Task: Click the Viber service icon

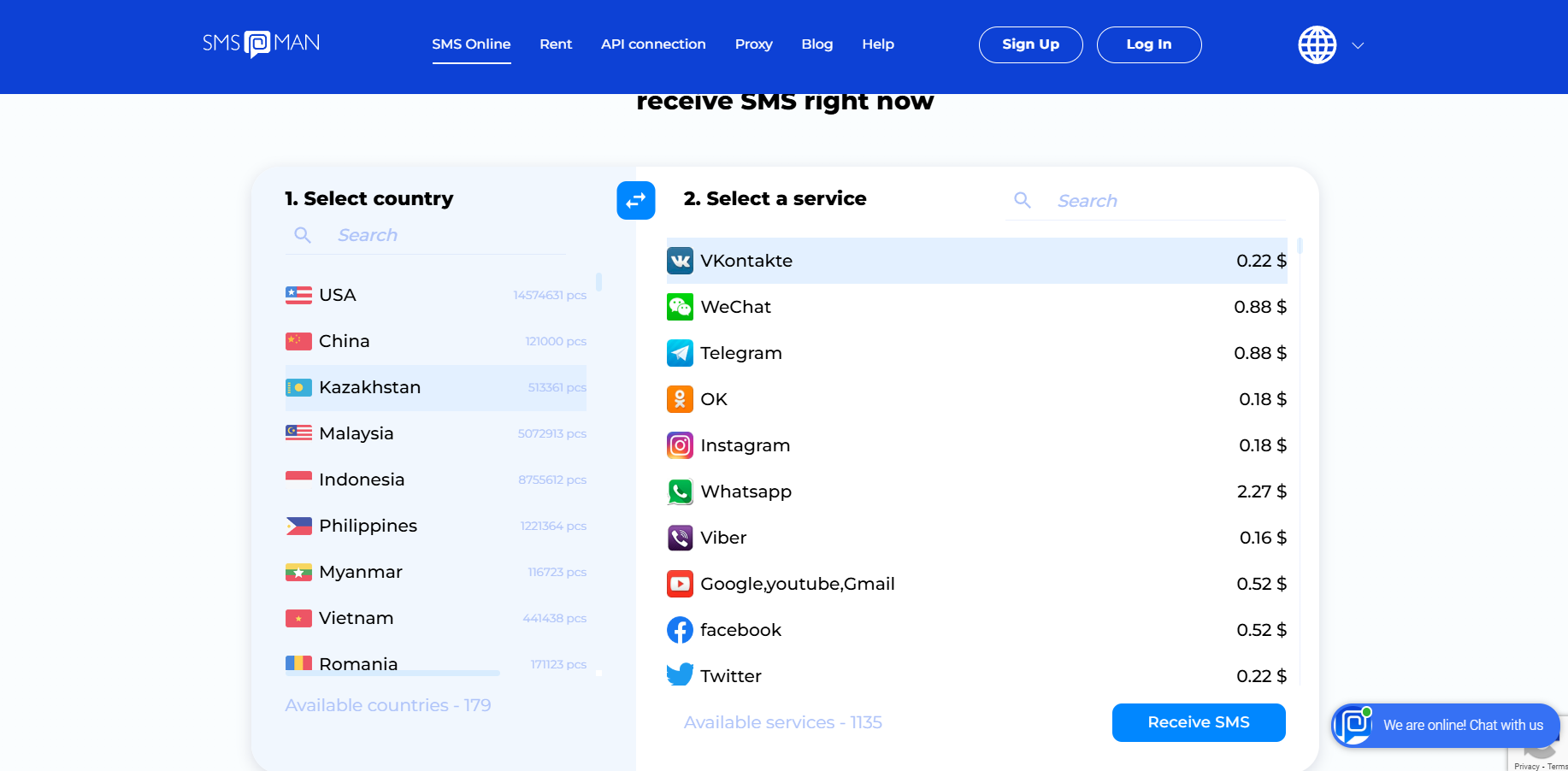Action: pyautogui.click(x=681, y=538)
